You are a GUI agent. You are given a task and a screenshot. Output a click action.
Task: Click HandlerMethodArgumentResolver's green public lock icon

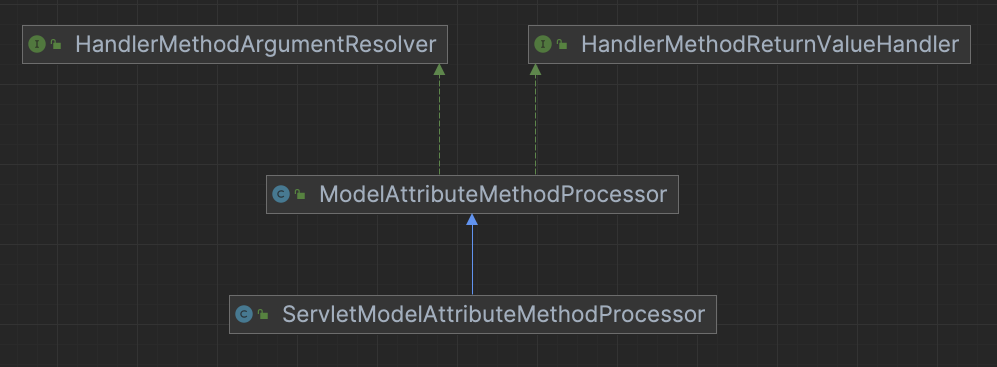(x=56, y=45)
